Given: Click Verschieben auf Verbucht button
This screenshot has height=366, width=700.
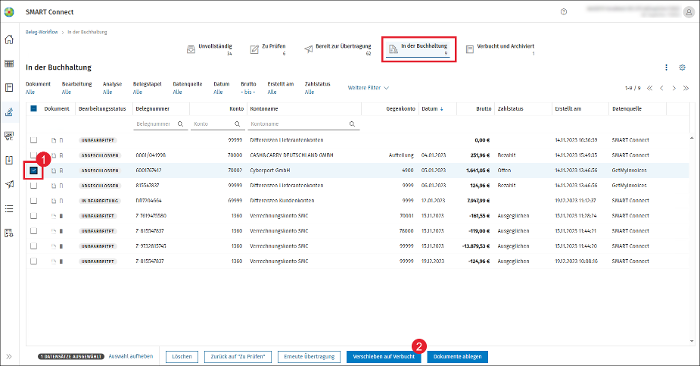Looking at the screenshot, I should click(x=383, y=357).
